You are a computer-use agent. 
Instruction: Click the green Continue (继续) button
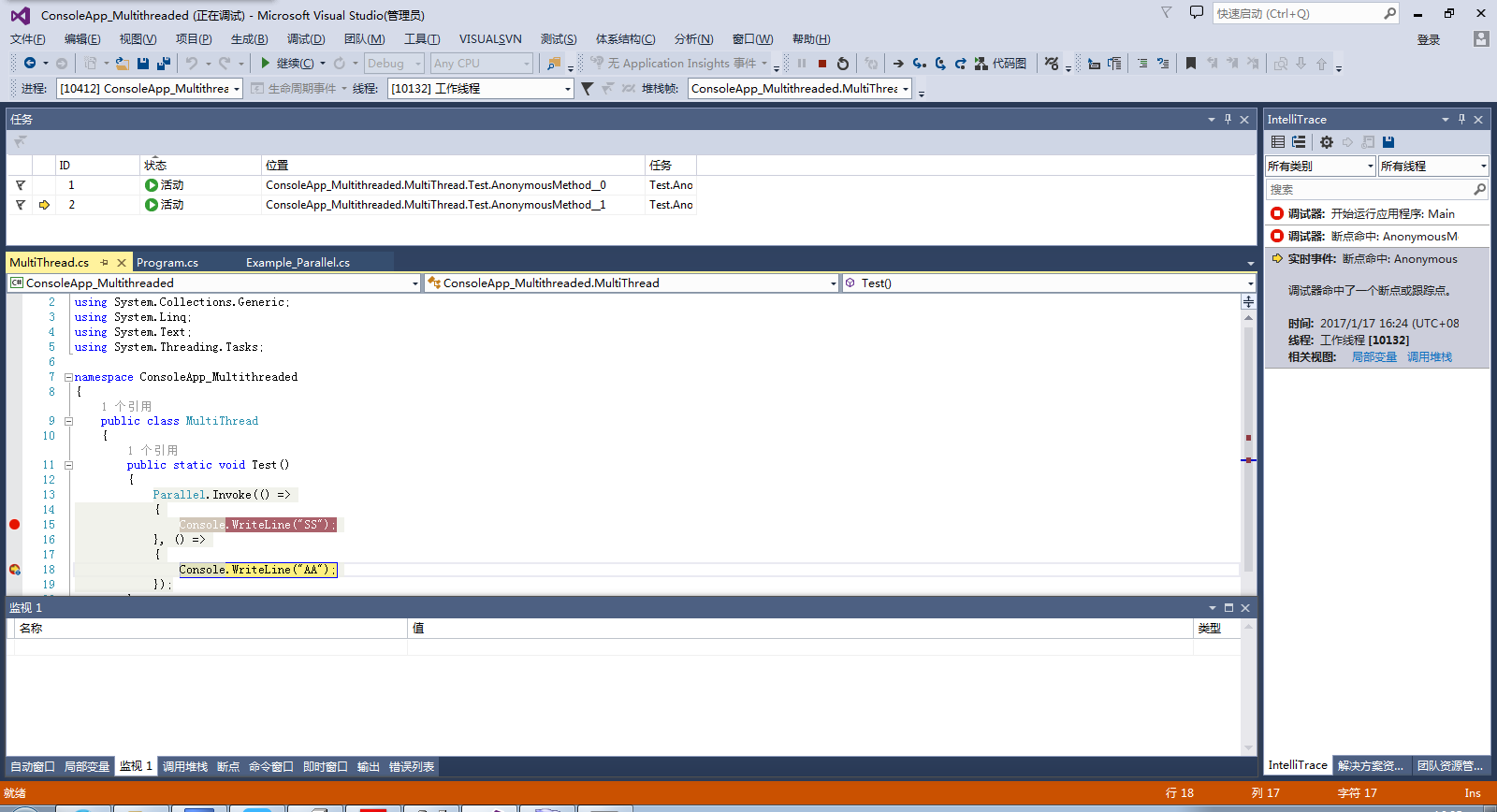289,63
